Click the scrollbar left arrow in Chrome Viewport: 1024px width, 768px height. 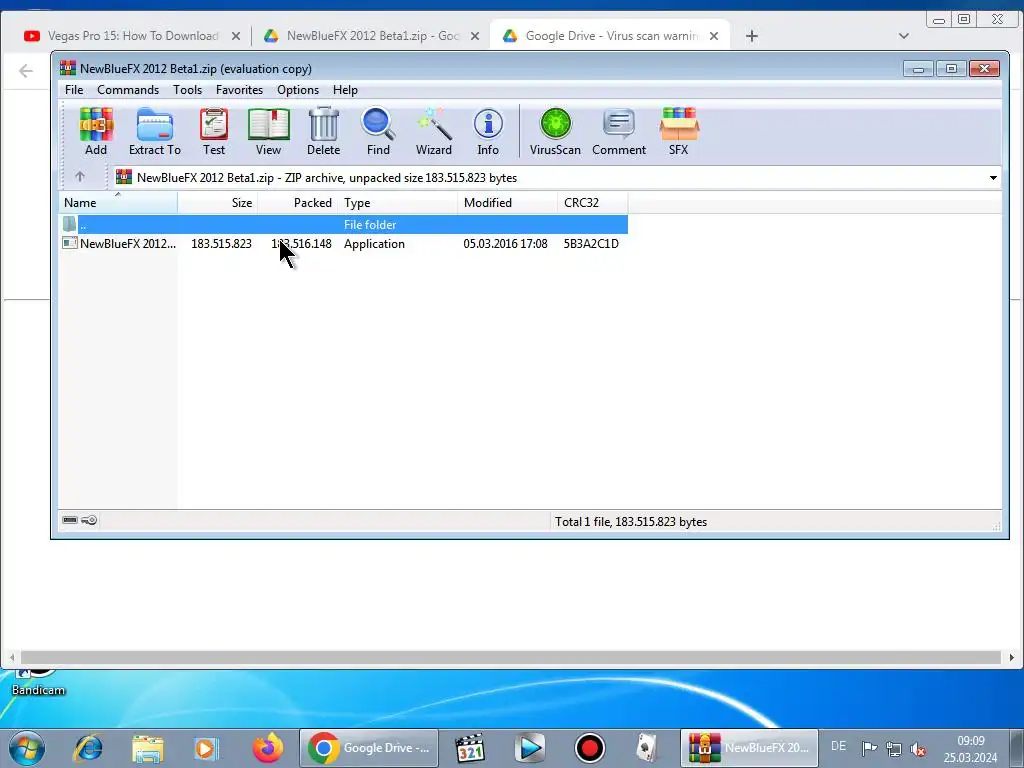pos(11,658)
